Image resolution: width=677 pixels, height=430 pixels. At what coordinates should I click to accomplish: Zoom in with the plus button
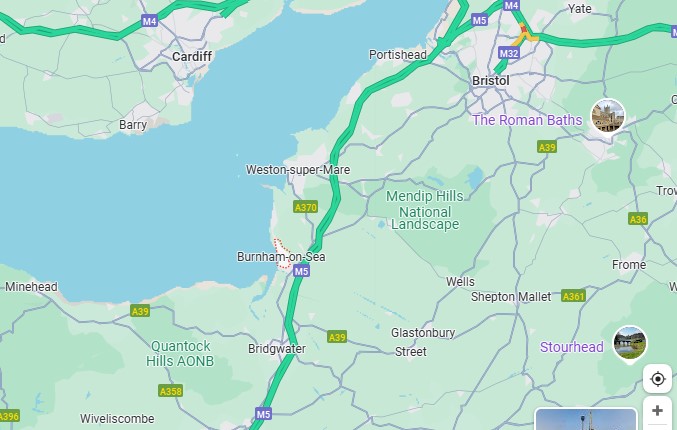[x=657, y=410]
